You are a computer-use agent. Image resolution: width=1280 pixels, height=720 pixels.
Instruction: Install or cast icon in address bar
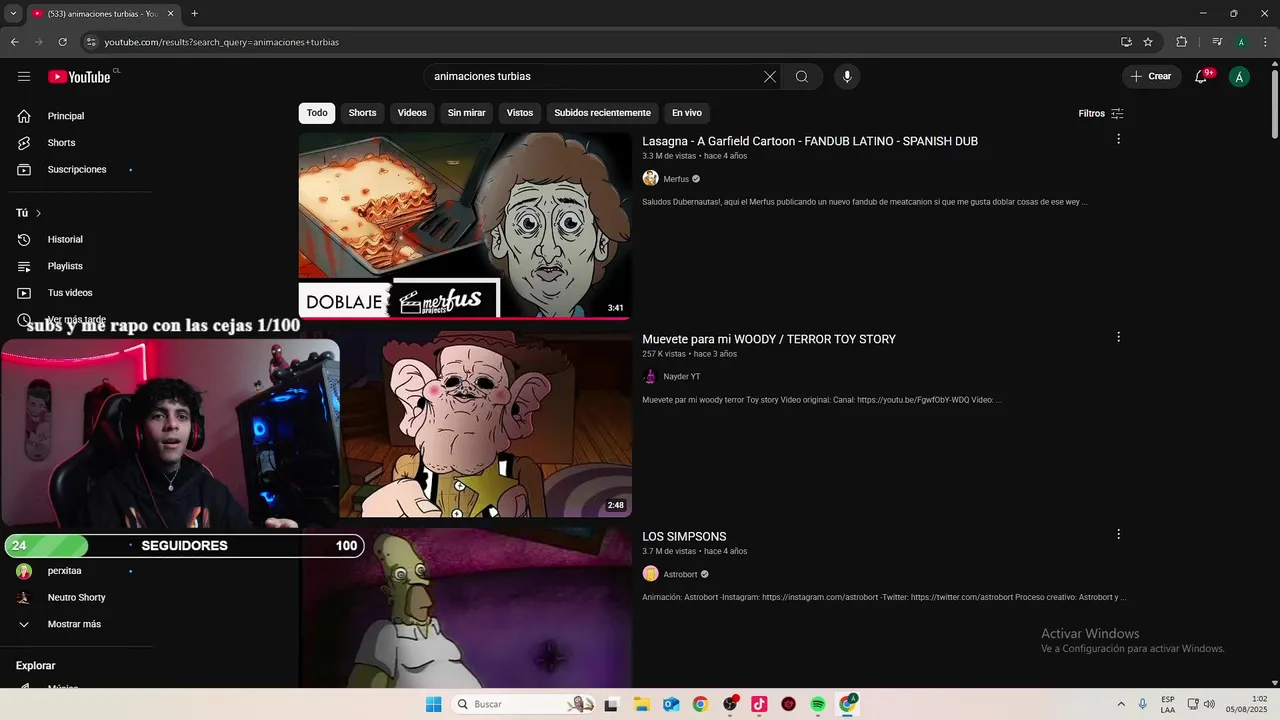pos(1126,42)
